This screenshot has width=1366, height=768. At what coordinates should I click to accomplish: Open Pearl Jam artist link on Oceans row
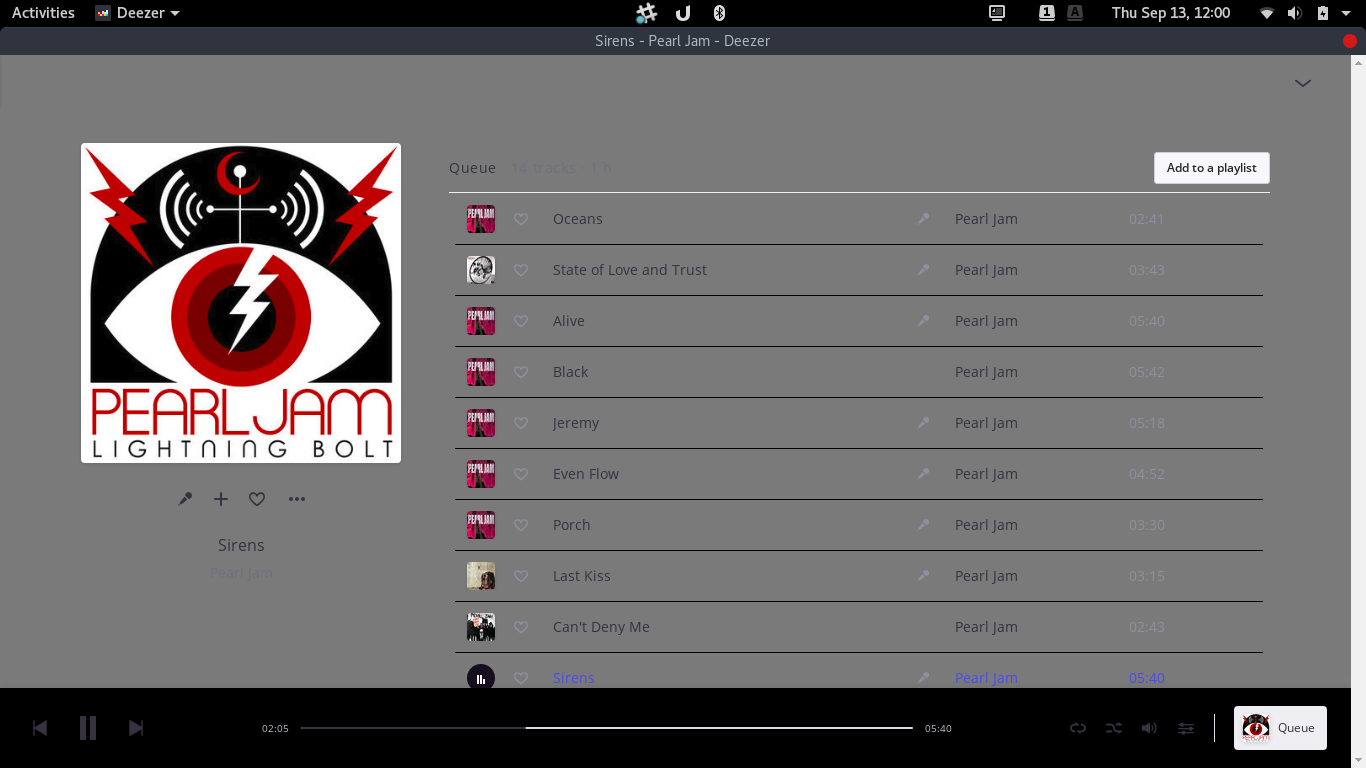[986, 219]
